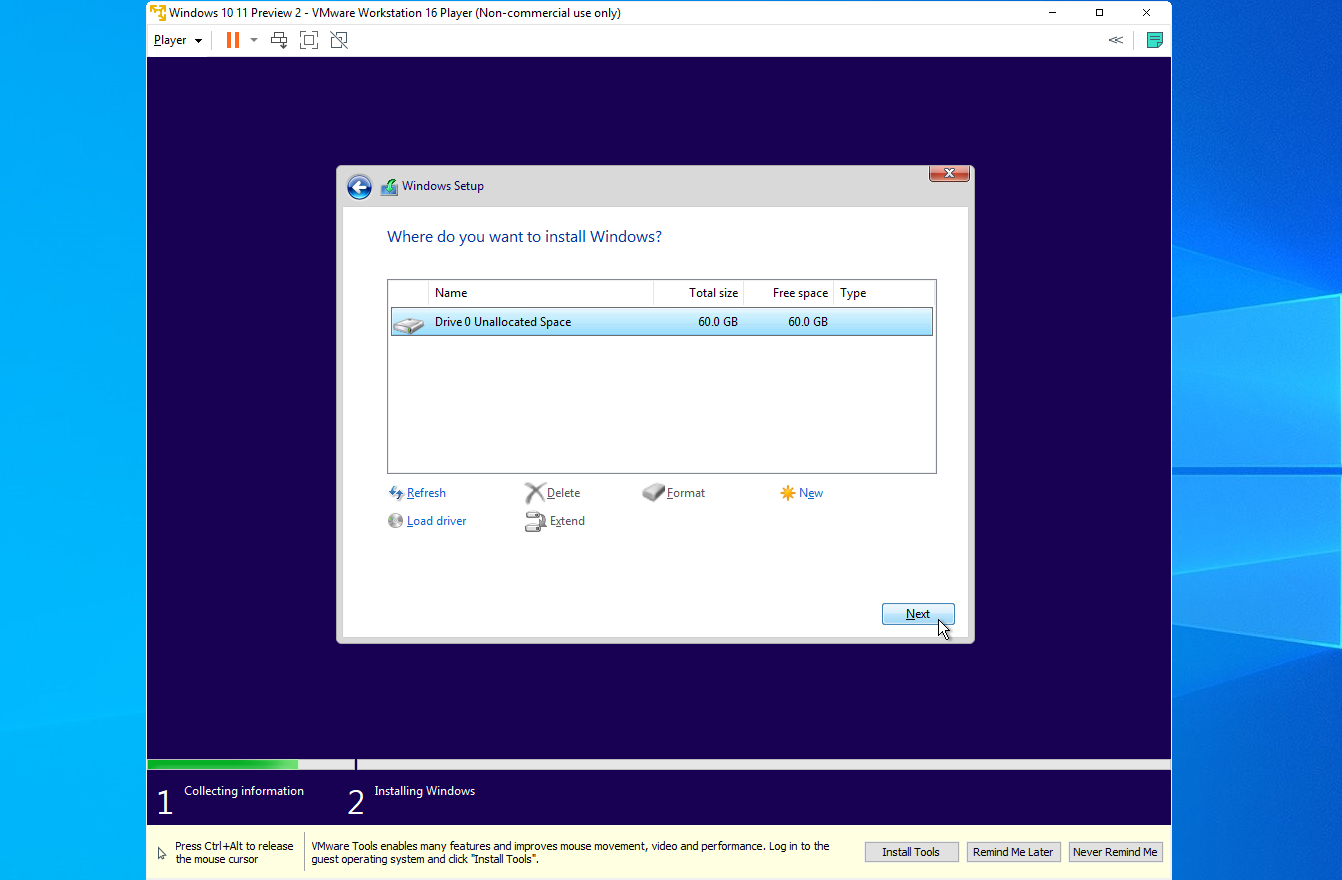
Task: Send Ctrl+Alt+Del to the virtual machine
Action: (x=280, y=40)
